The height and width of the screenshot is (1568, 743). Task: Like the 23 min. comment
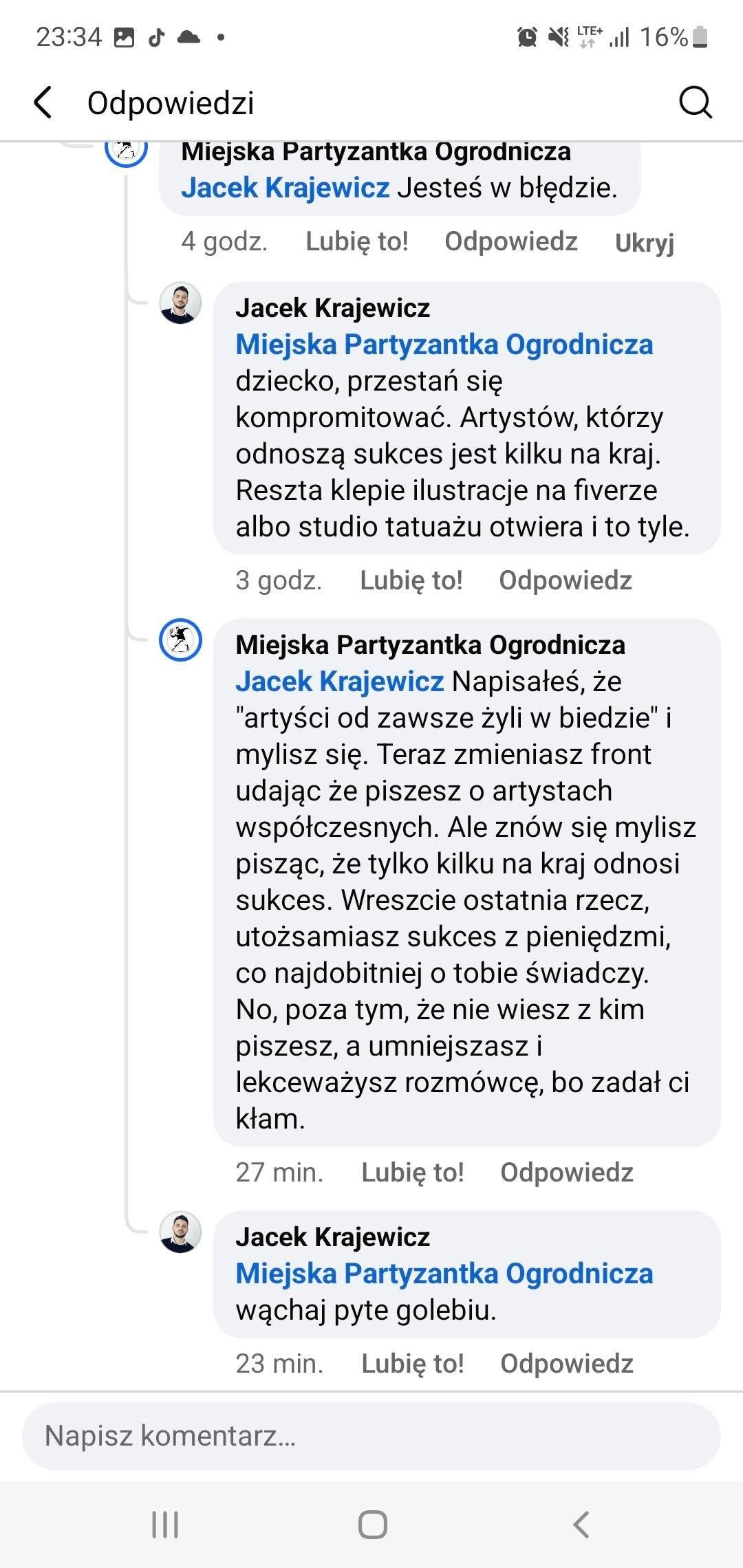point(412,1364)
